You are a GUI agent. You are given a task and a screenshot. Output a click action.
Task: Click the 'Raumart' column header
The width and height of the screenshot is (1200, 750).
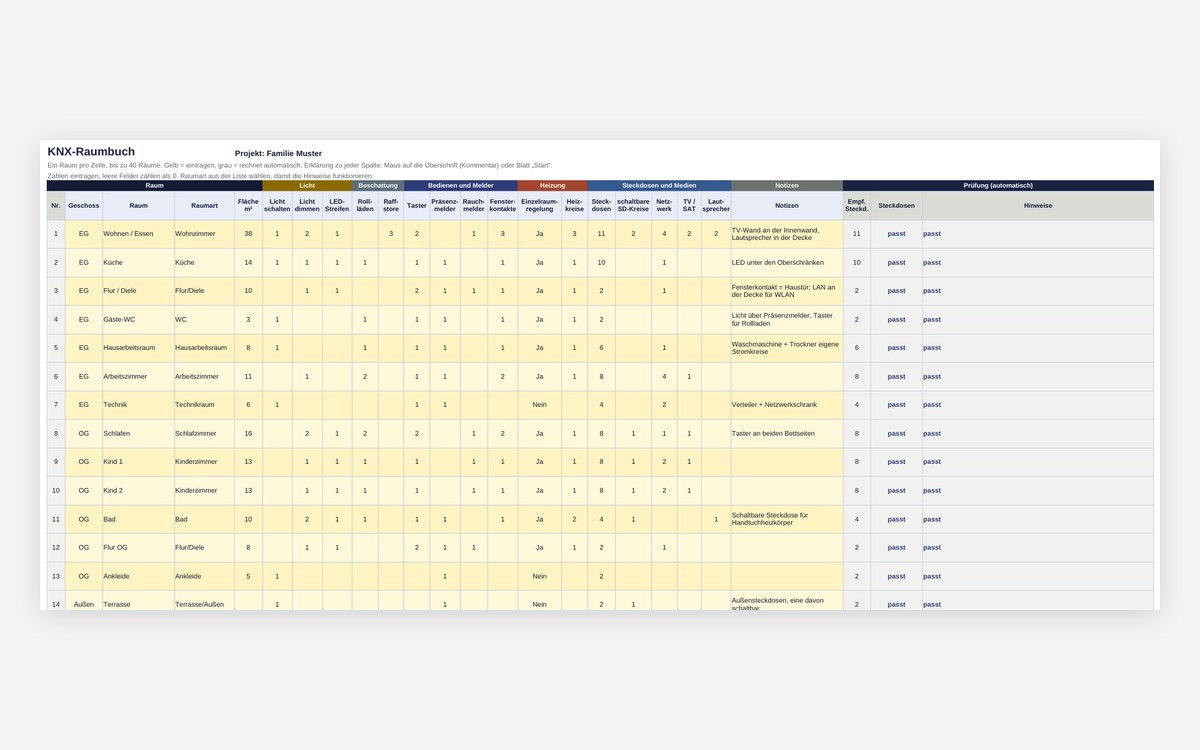[x=204, y=205]
